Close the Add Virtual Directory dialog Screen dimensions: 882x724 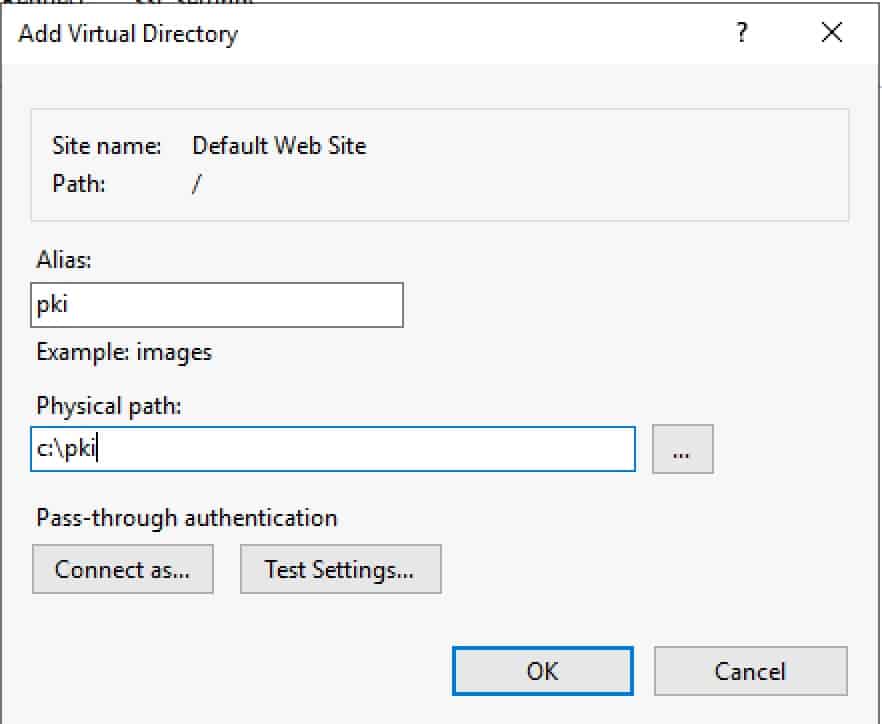[831, 33]
